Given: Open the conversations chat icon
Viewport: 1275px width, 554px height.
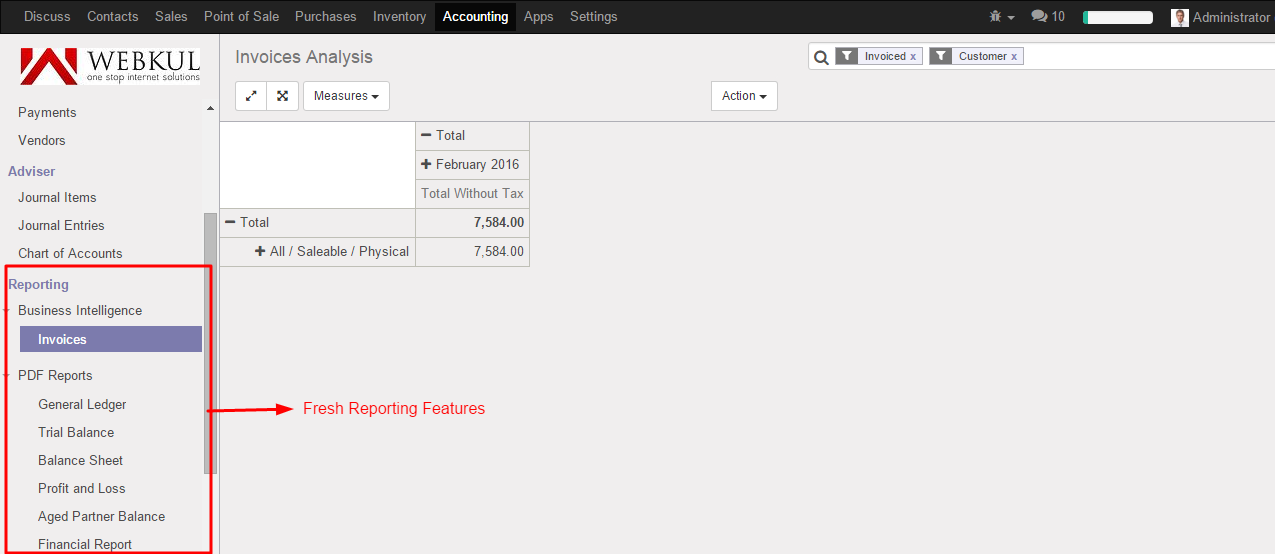Looking at the screenshot, I should click(1048, 17).
